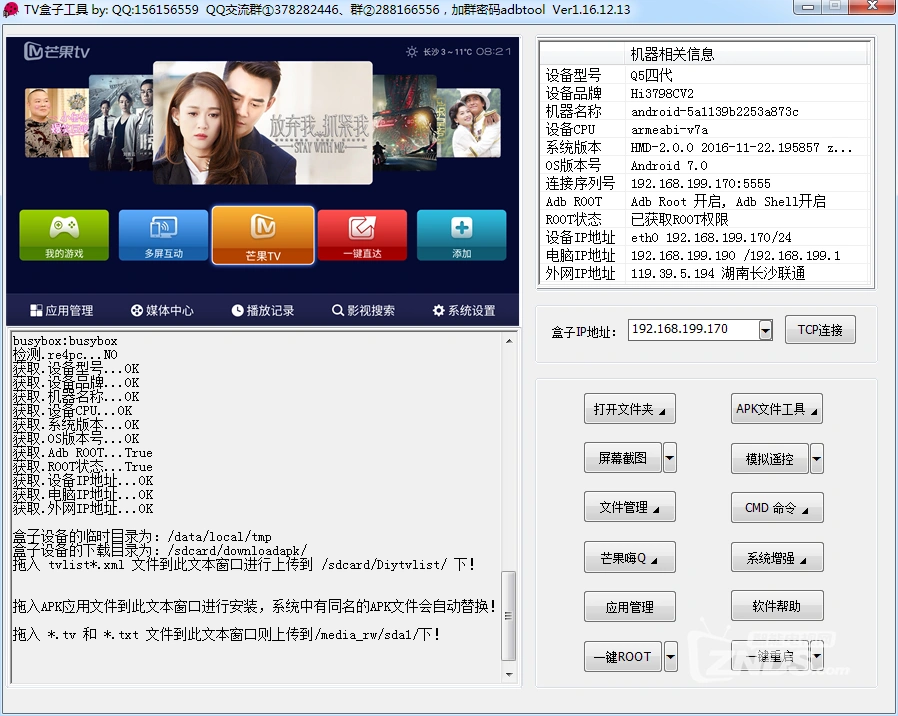Click the 模拟遥控 button

point(770,458)
